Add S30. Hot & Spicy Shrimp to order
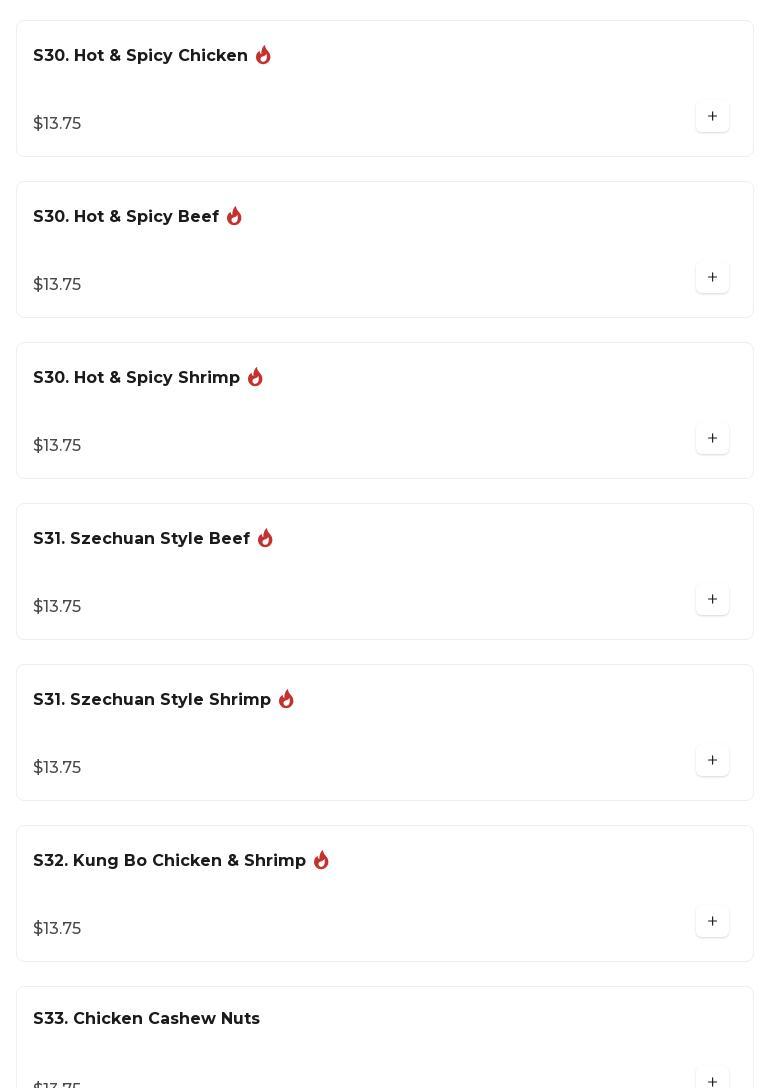This screenshot has height=1088, width=770. (x=712, y=439)
